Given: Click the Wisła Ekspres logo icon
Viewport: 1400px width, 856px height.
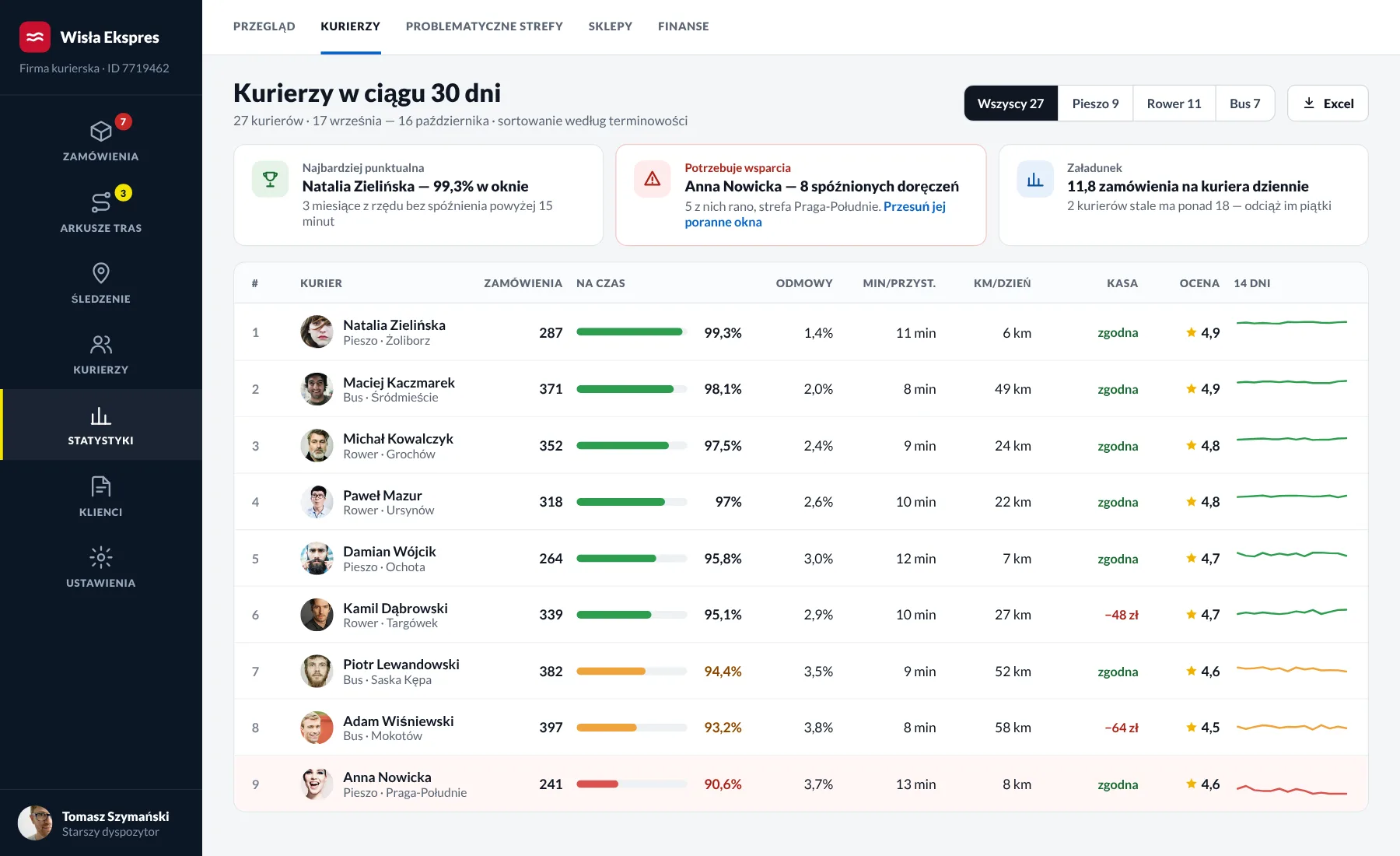Looking at the screenshot, I should [35, 37].
